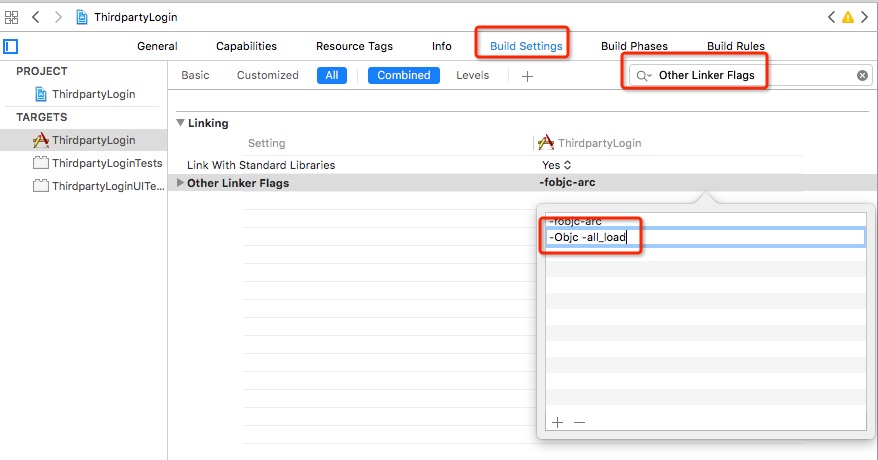The height and width of the screenshot is (460, 878).
Task: Remove a flag with the popup minus button
Action: [580, 423]
